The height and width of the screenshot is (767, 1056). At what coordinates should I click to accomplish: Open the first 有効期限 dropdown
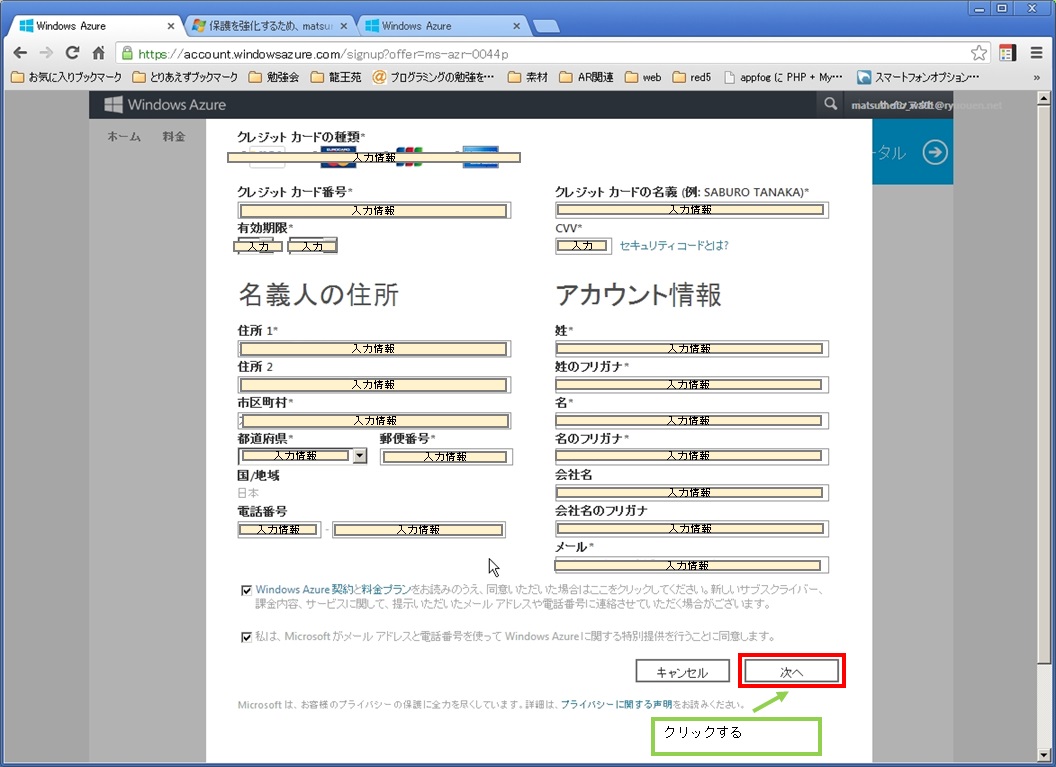(x=259, y=246)
